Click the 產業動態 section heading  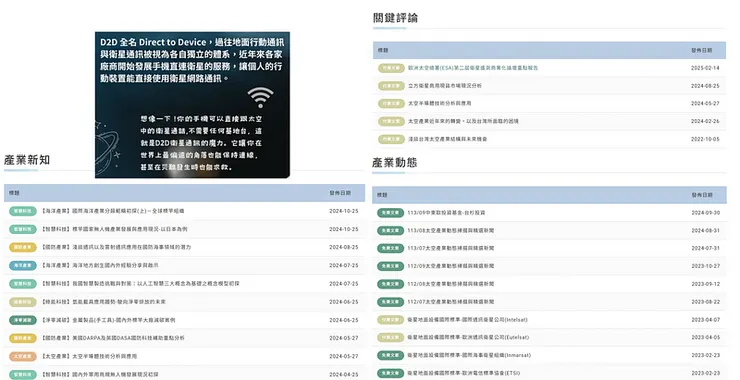(395, 163)
